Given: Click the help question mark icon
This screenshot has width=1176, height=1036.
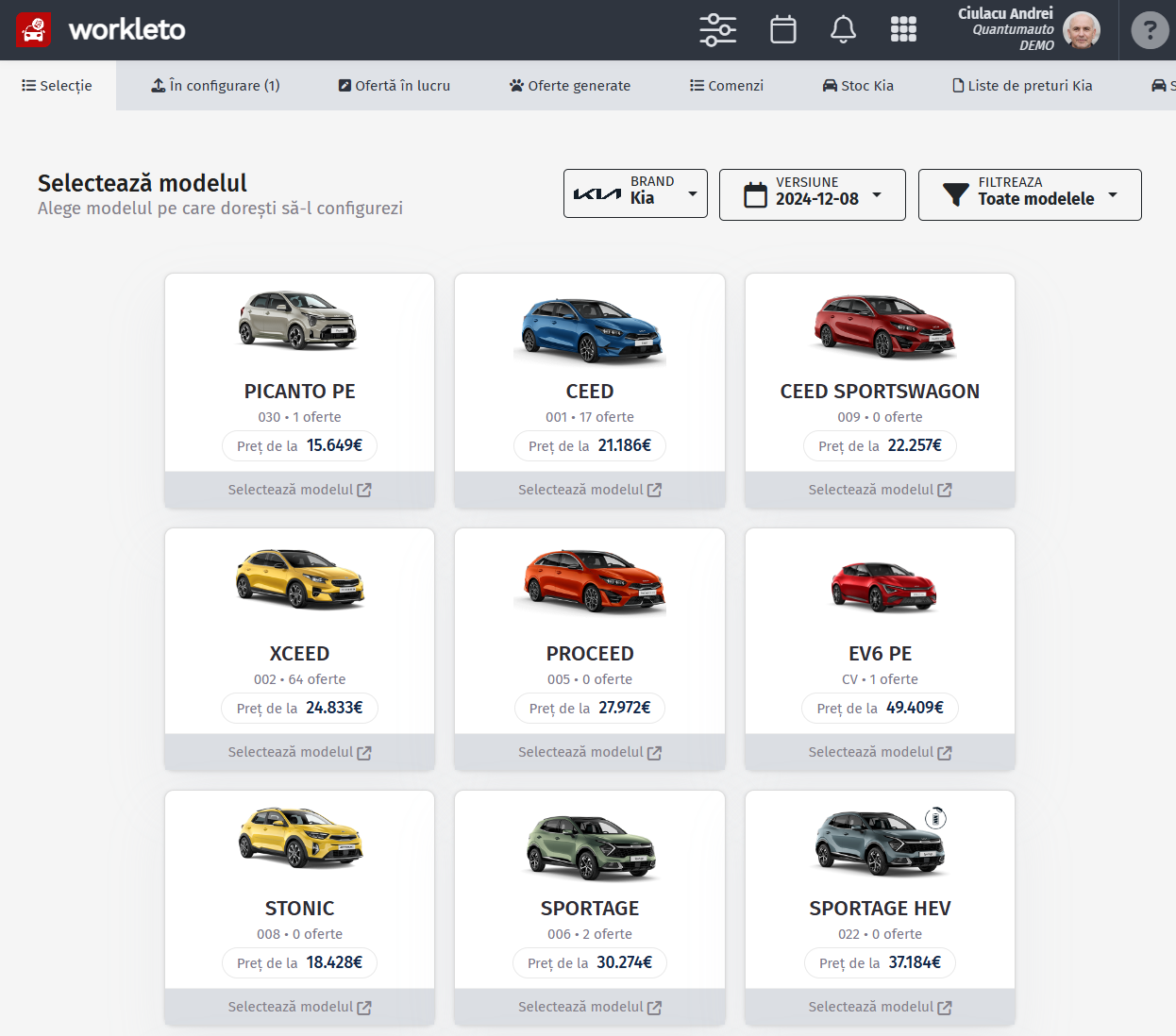Looking at the screenshot, I should (x=1150, y=30).
